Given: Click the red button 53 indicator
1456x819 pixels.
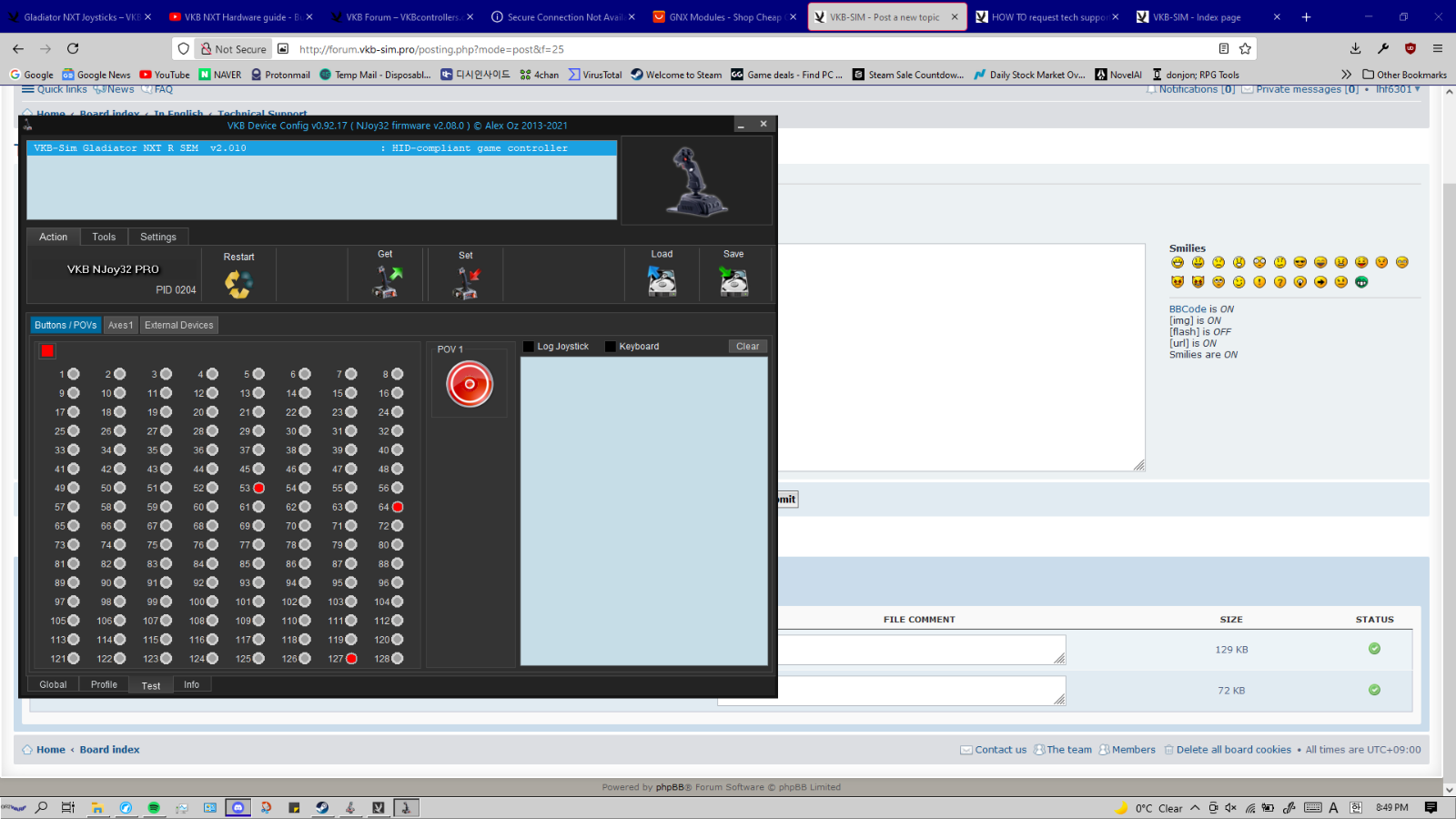Looking at the screenshot, I should click(258, 489).
